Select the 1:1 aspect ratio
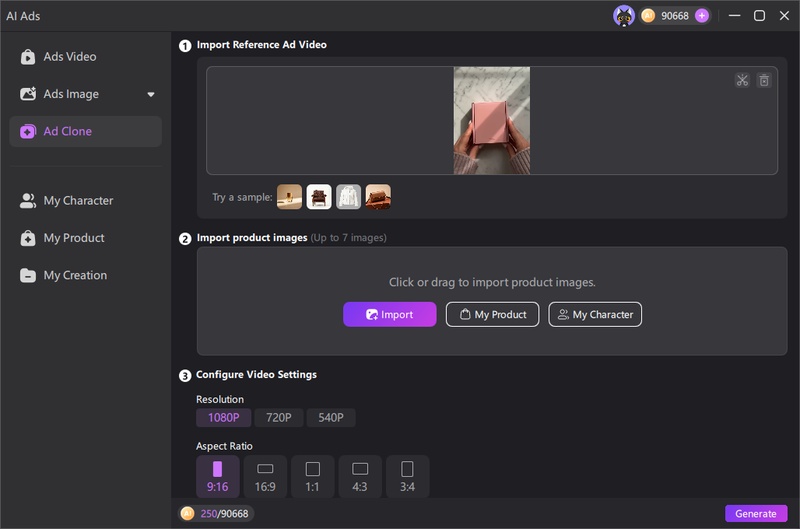This screenshot has width=800, height=529. click(x=312, y=476)
